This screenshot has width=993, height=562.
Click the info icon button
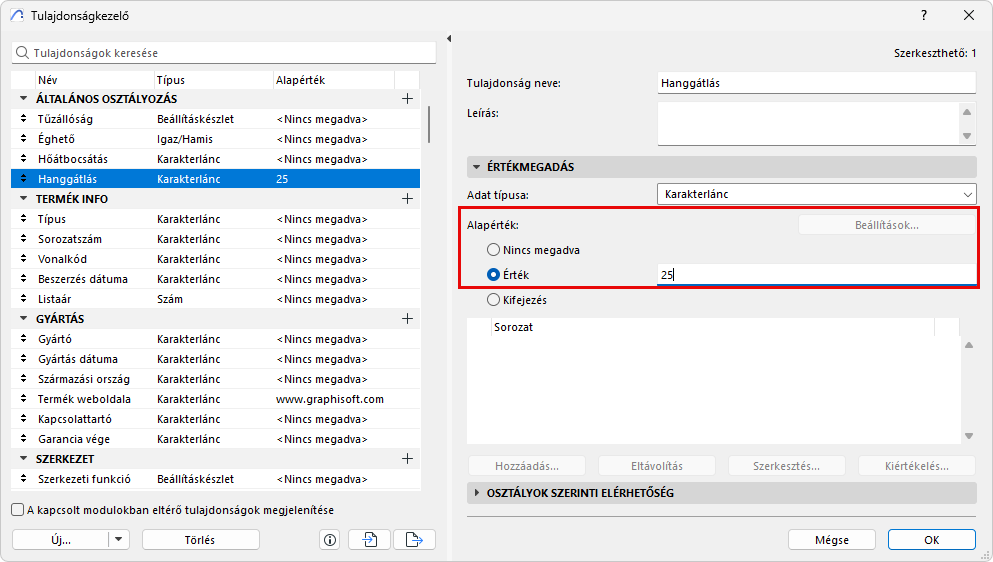[330, 540]
